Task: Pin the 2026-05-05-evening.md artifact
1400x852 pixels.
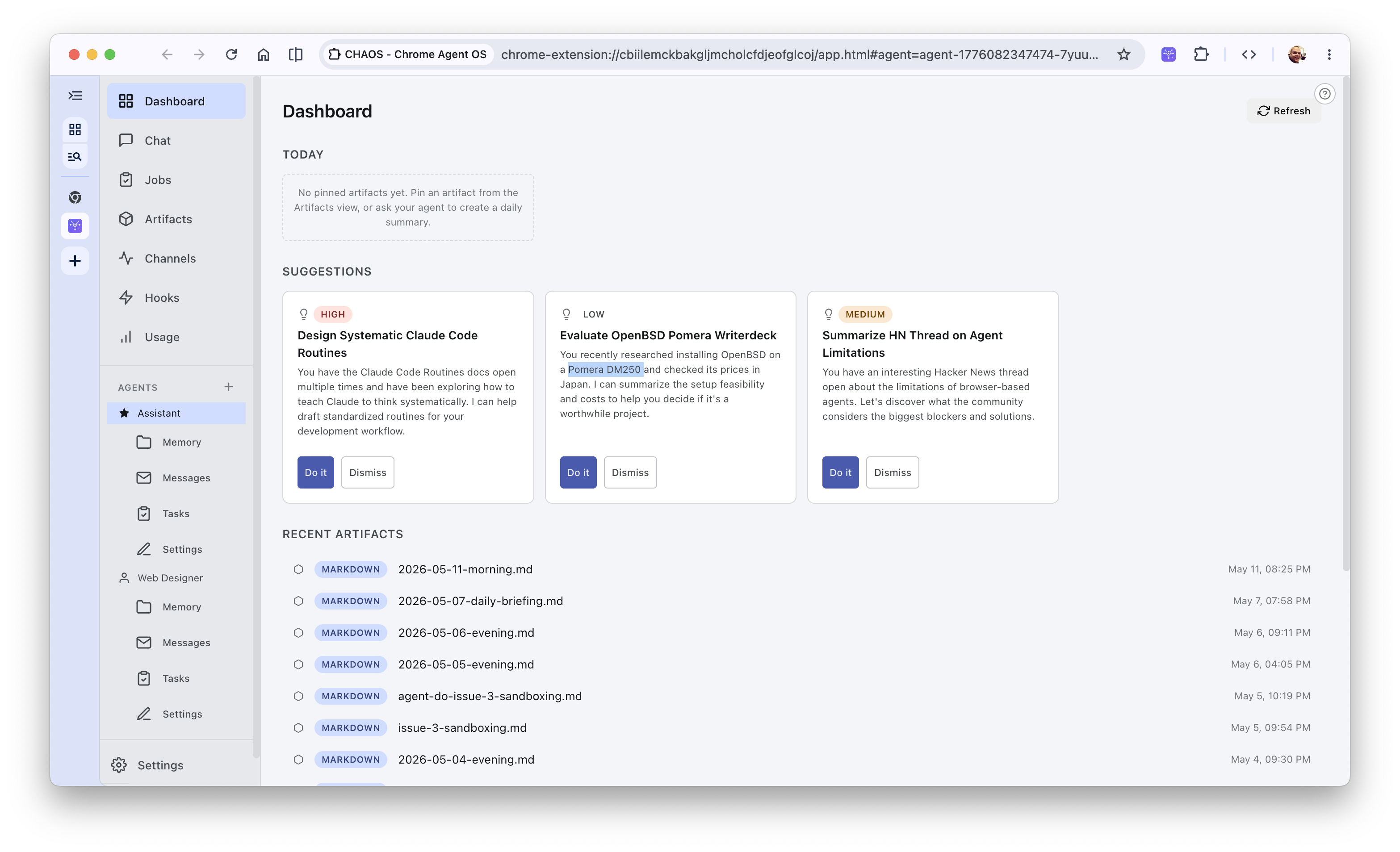Action: tap(298, 664)
